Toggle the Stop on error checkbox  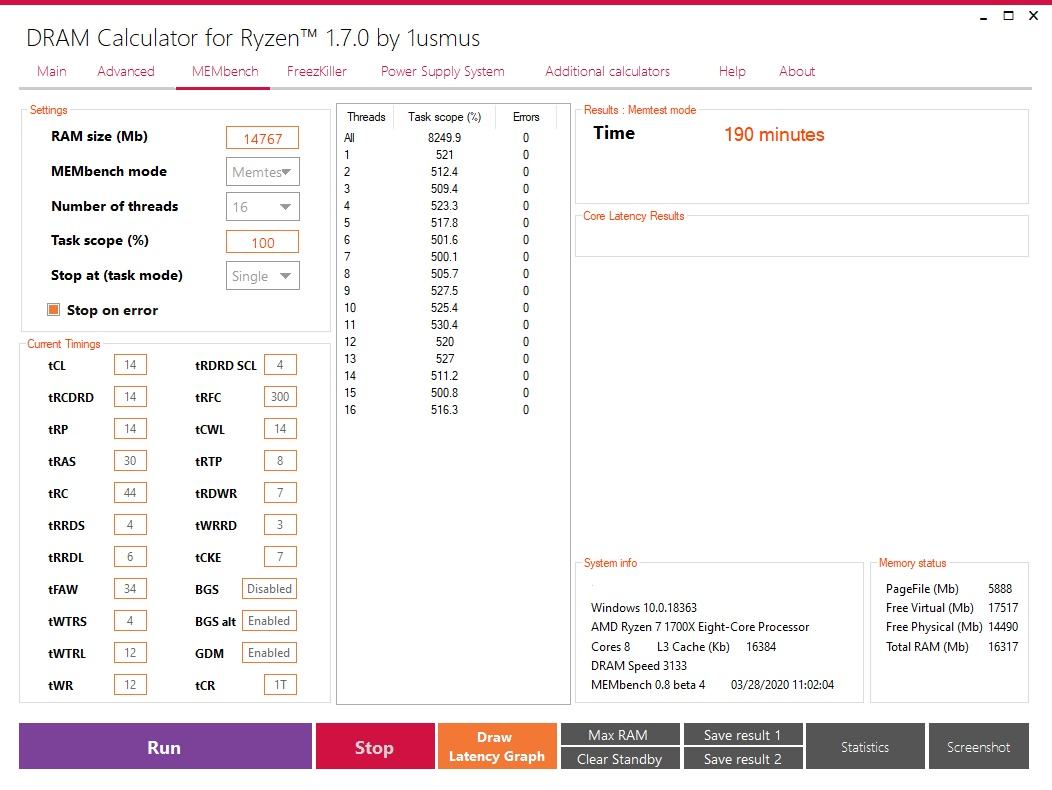pyautogui.click(x=54, y=309)
